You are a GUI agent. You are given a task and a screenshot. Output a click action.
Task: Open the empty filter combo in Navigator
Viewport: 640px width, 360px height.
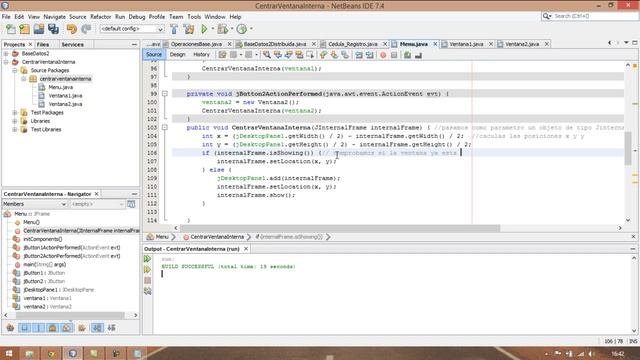97,204
